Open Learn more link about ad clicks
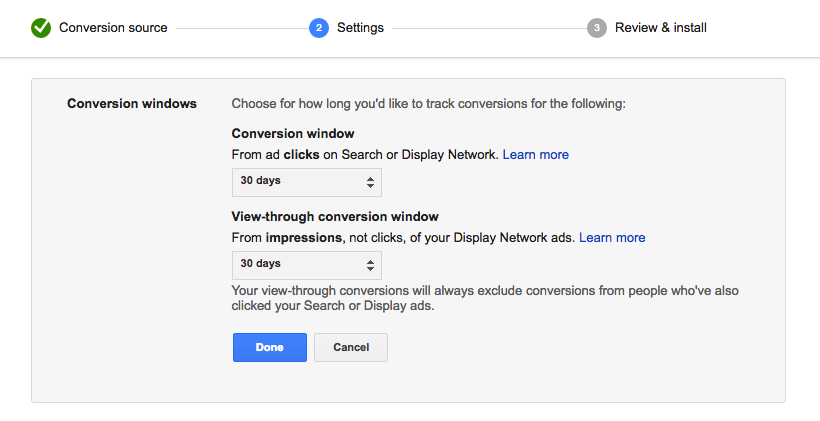 click(536, 155)
